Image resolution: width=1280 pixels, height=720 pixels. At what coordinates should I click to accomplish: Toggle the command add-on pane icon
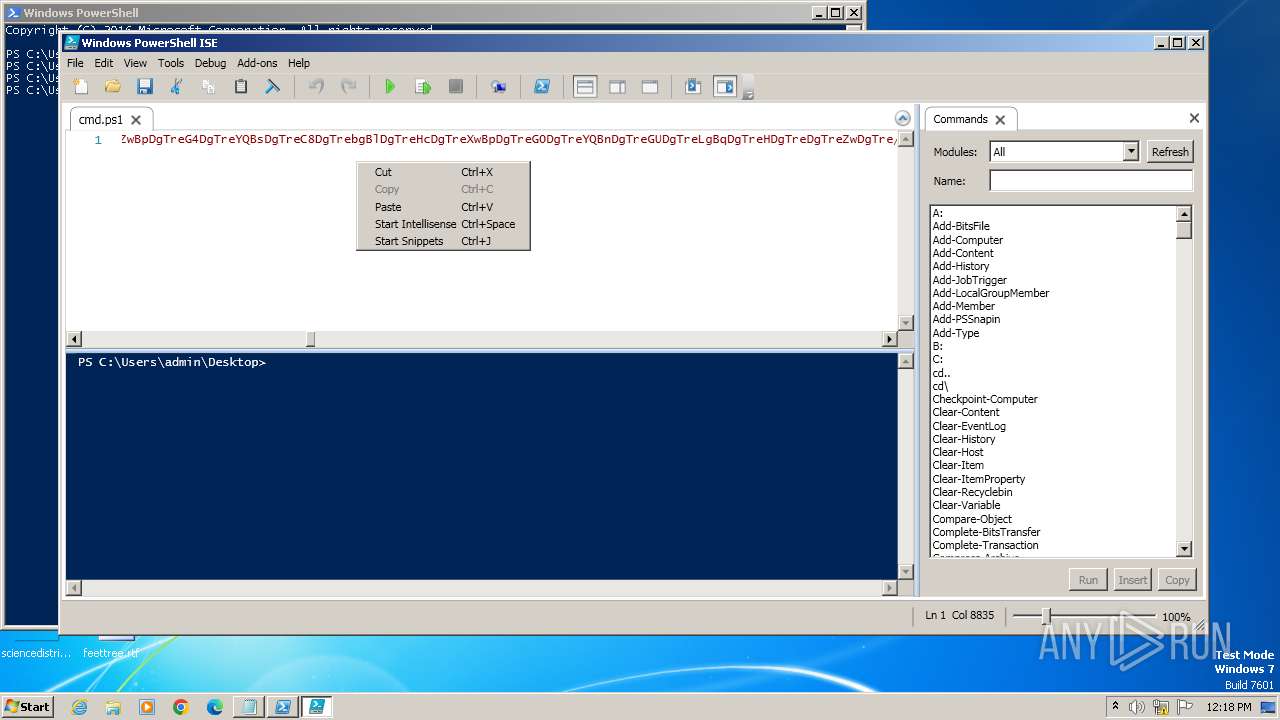tap(725, 87)
